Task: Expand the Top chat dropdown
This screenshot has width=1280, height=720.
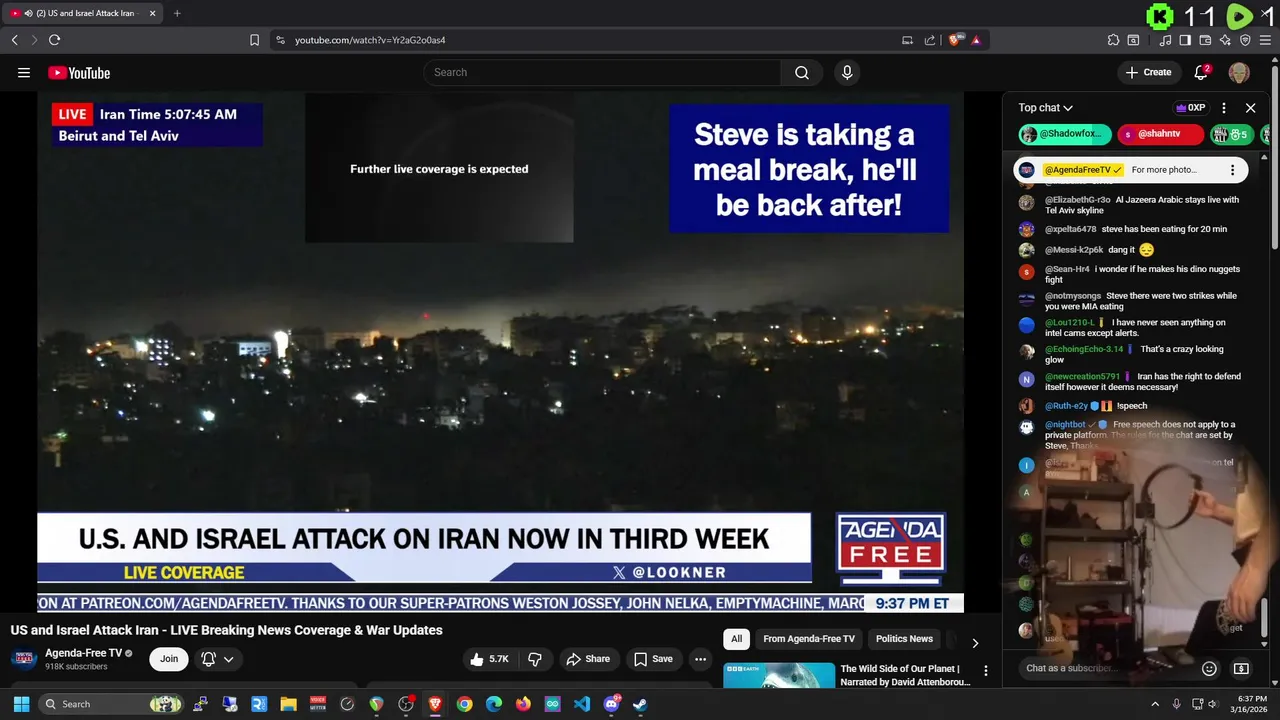Action: pyautogui.click(x=1046, y=108)
